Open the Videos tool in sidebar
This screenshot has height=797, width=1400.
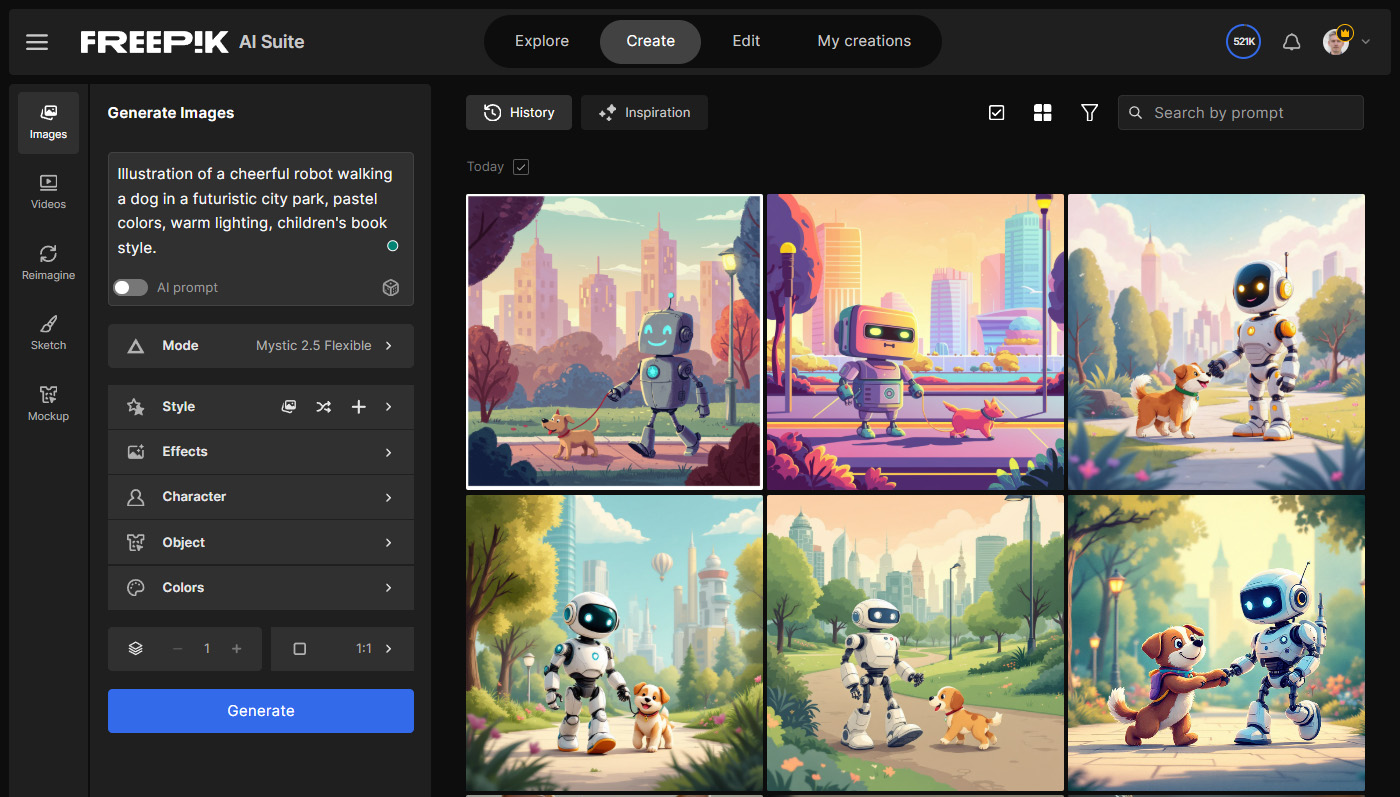coord(48,192)
